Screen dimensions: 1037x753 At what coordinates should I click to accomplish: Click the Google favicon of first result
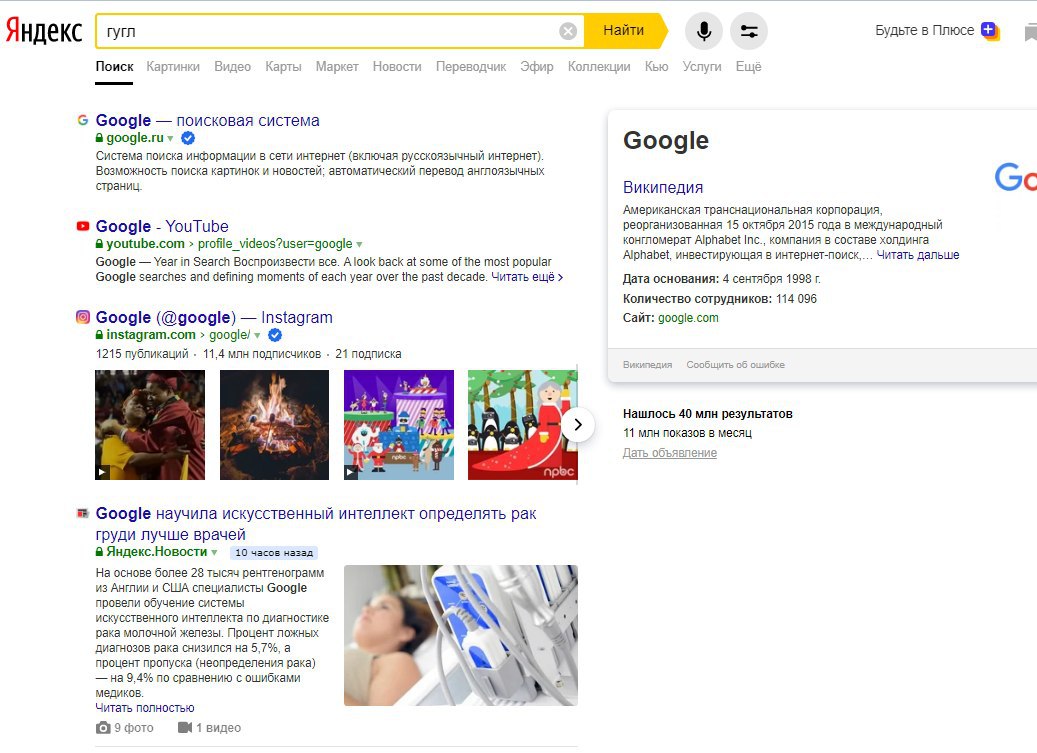[x=83, y=120]
